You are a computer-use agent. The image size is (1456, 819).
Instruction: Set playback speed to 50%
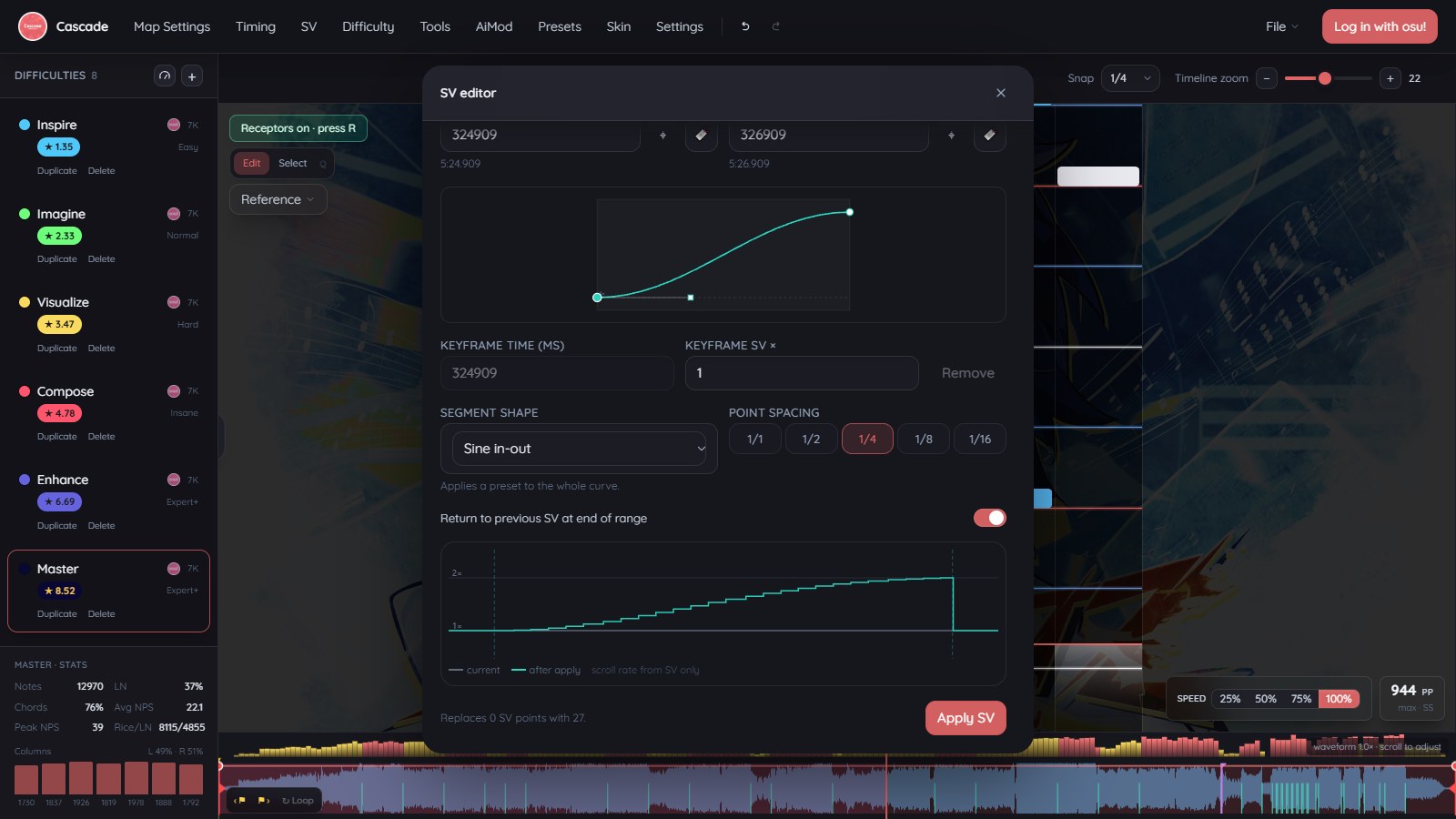1266,699
